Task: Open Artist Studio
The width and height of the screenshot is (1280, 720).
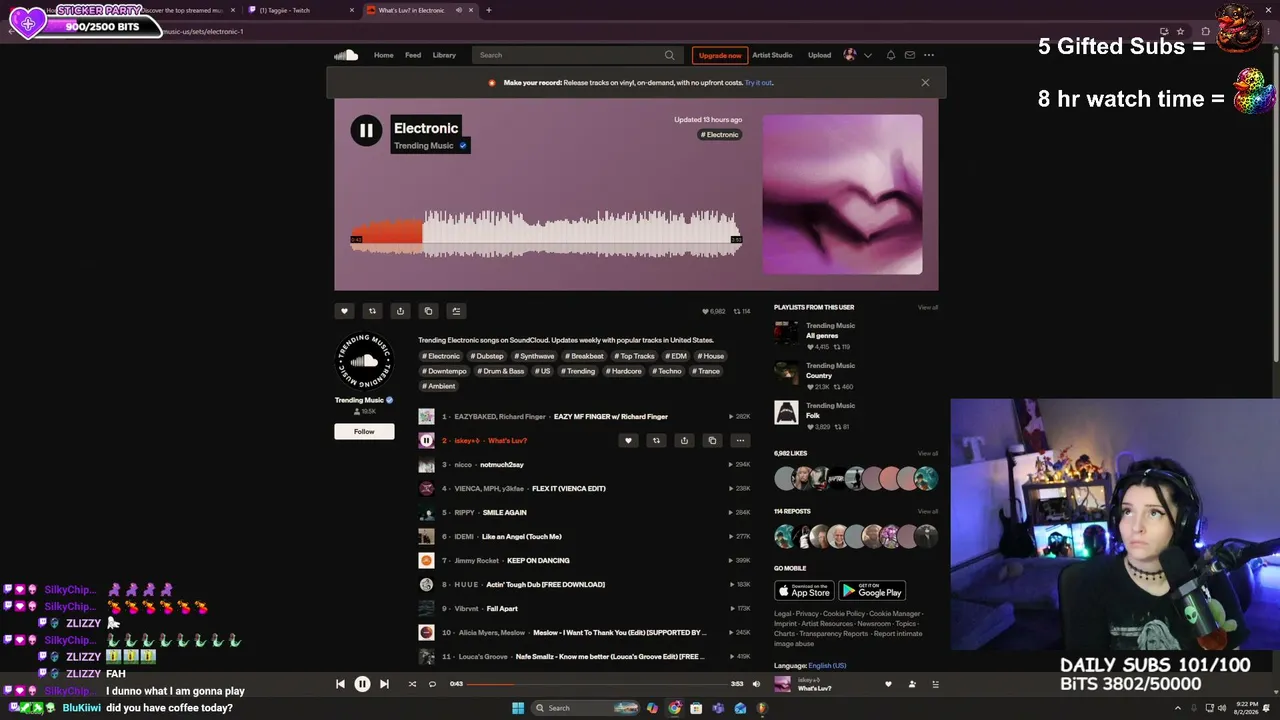Action: pos(772,55)
